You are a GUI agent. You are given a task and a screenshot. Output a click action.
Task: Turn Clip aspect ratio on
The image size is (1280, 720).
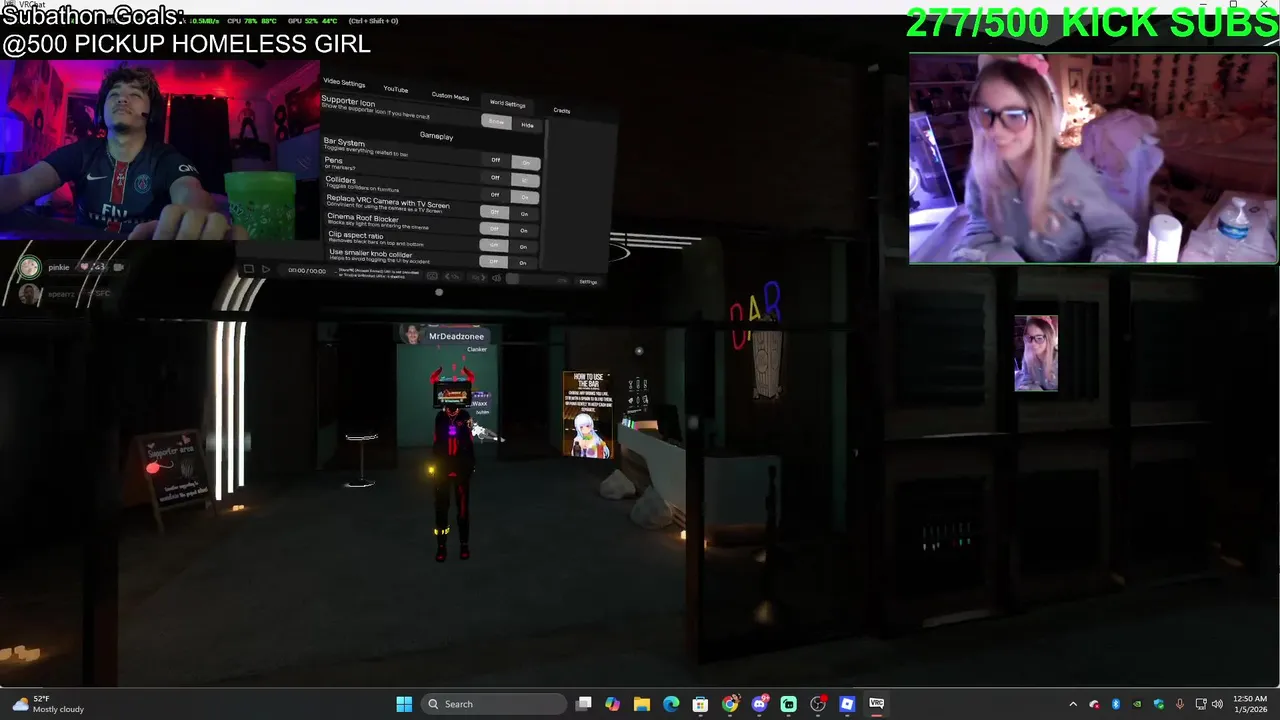tap(523, 247)
